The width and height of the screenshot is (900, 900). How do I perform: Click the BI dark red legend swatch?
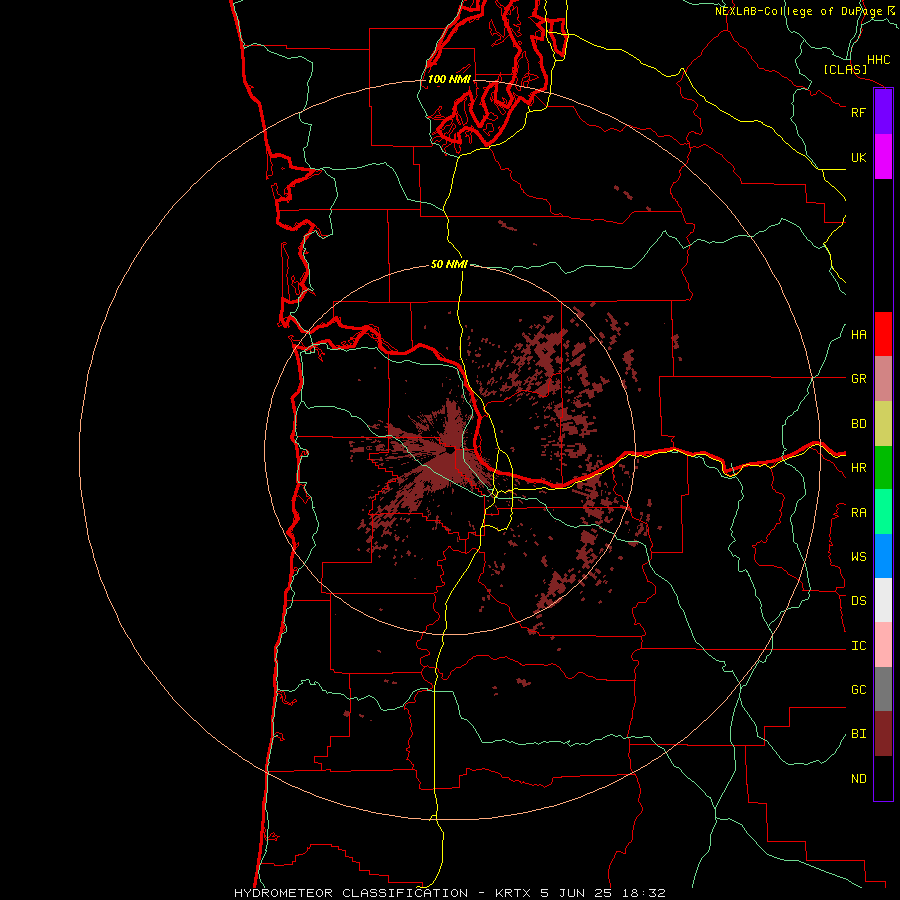(883, 734)
